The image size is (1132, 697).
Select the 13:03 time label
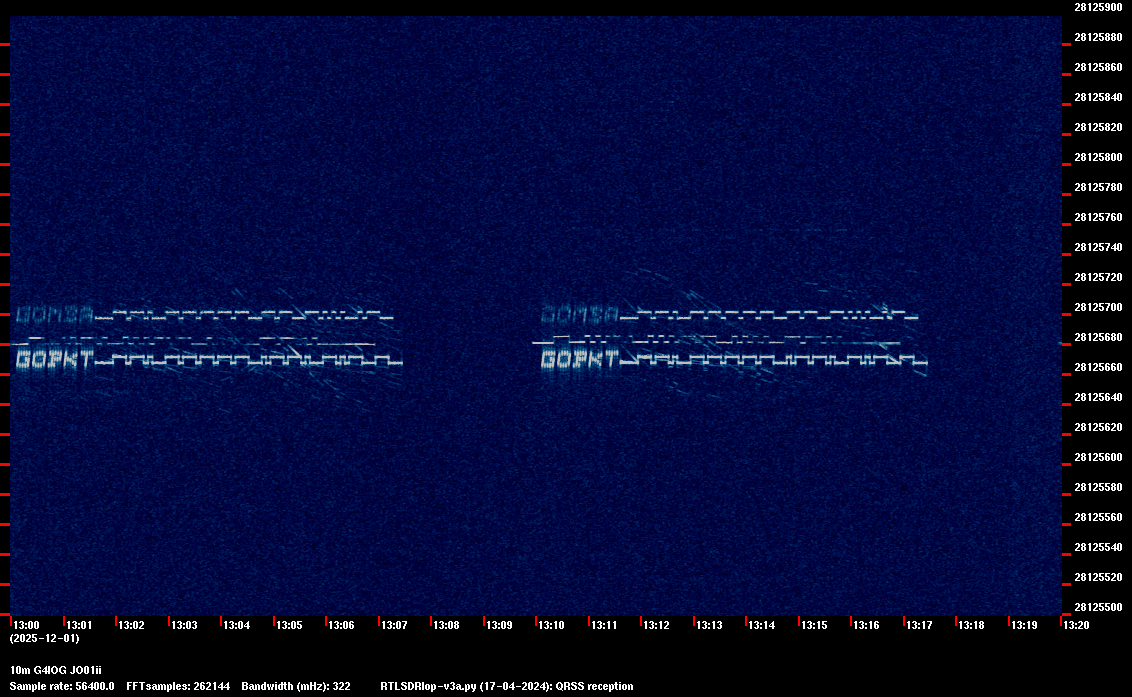point(184,625)
